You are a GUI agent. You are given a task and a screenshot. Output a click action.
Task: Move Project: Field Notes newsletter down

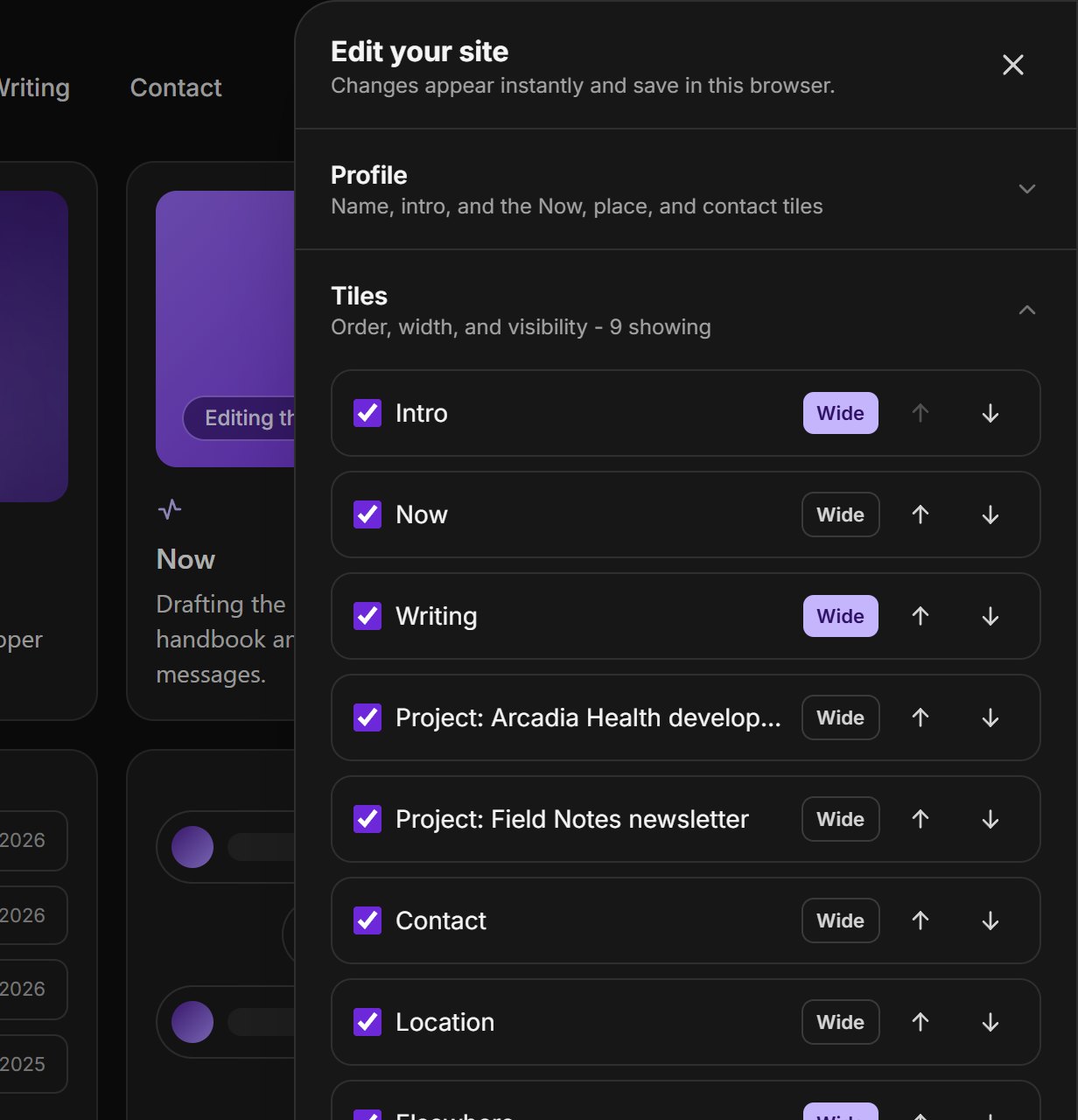(x=990, y=819)
